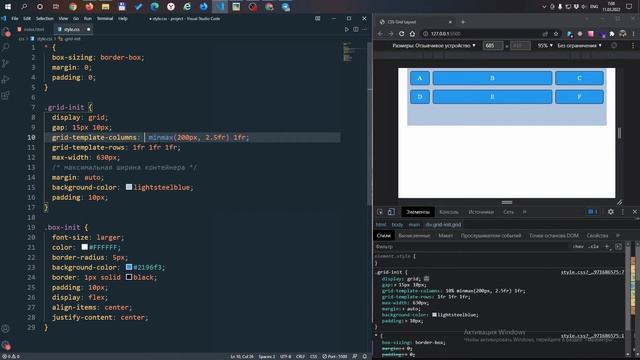Viewport: 640px width, 360px height.
Task: Click the blue box labeled F
Action: (x=579, y=97)
